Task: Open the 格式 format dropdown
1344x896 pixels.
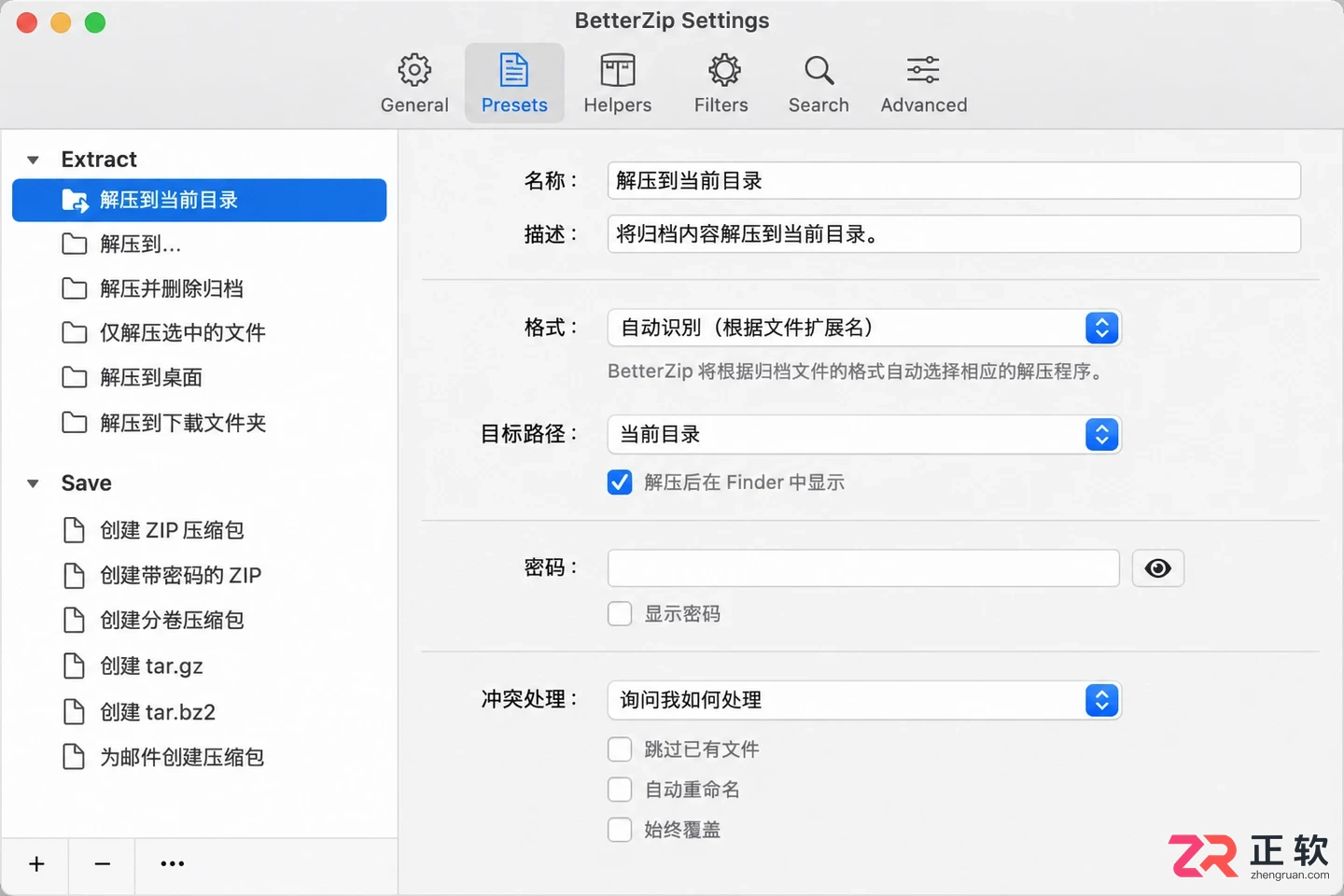Action: pos(864,328)
